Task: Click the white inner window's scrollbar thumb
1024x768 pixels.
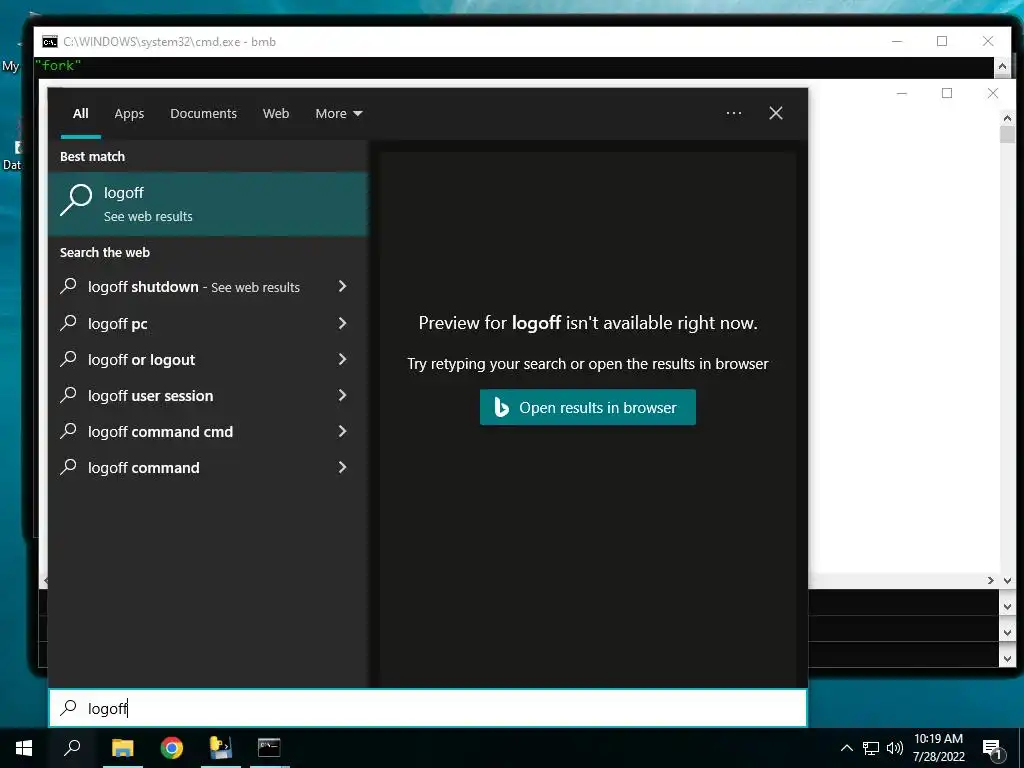Action: pyautogui.click(x=1007, y=135)
